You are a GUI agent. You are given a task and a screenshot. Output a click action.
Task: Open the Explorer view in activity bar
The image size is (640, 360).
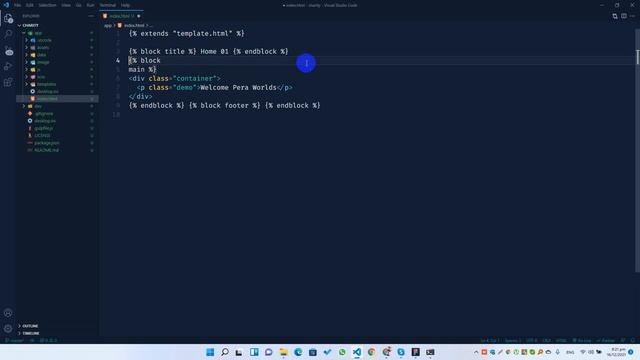click(8, 19)
